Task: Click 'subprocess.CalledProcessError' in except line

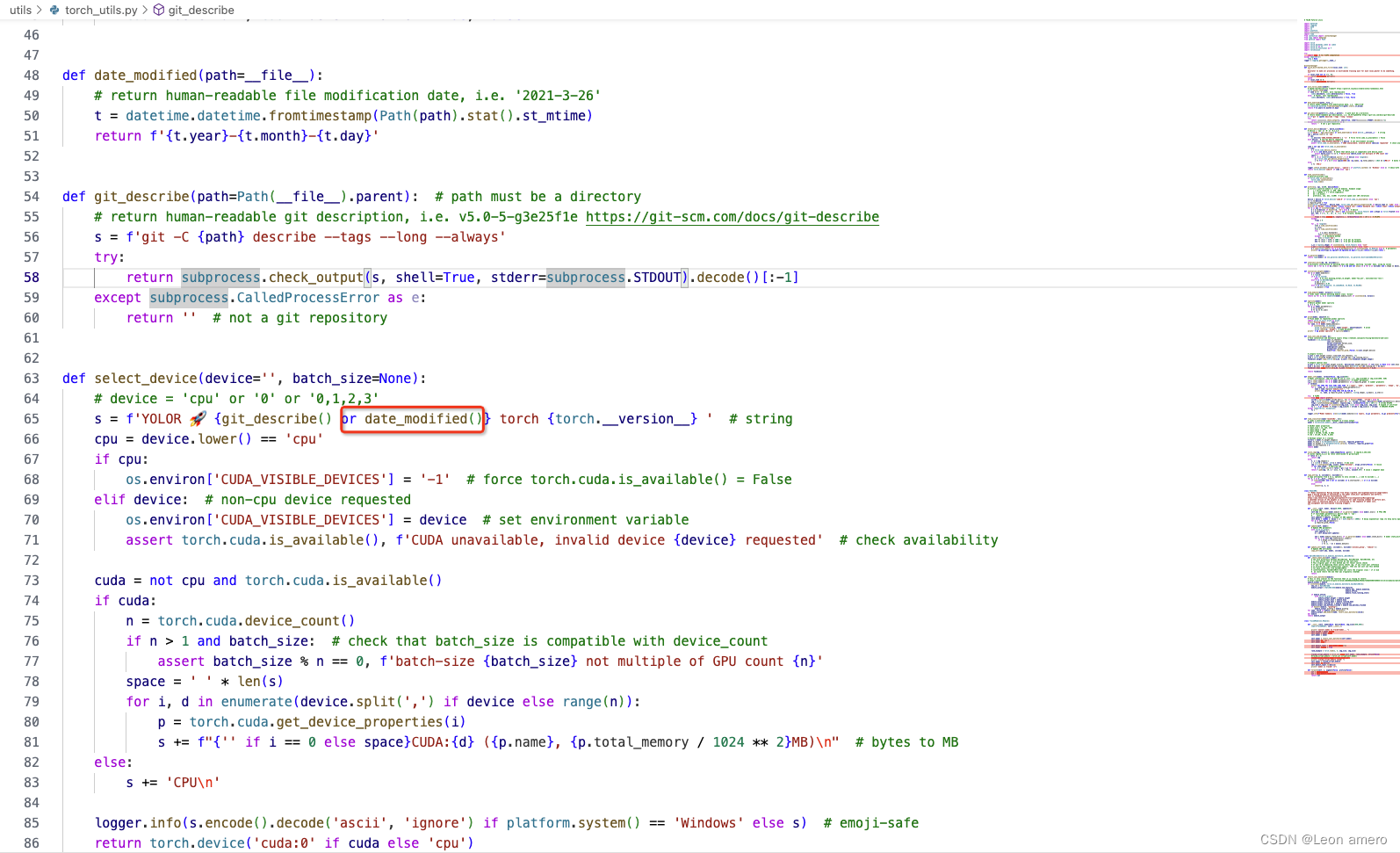Action: click(x=264, y=298)
